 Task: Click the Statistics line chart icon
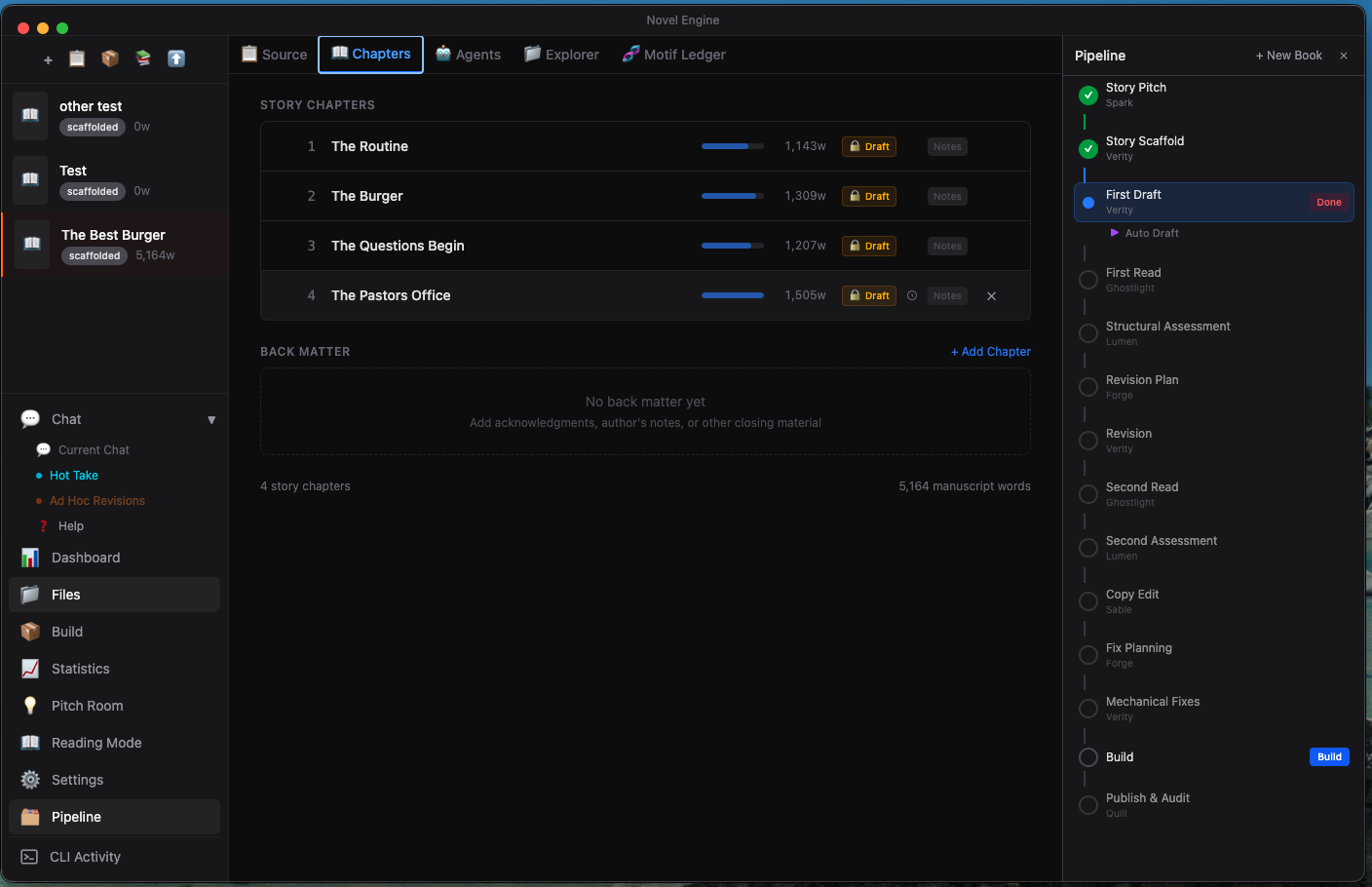30,669
